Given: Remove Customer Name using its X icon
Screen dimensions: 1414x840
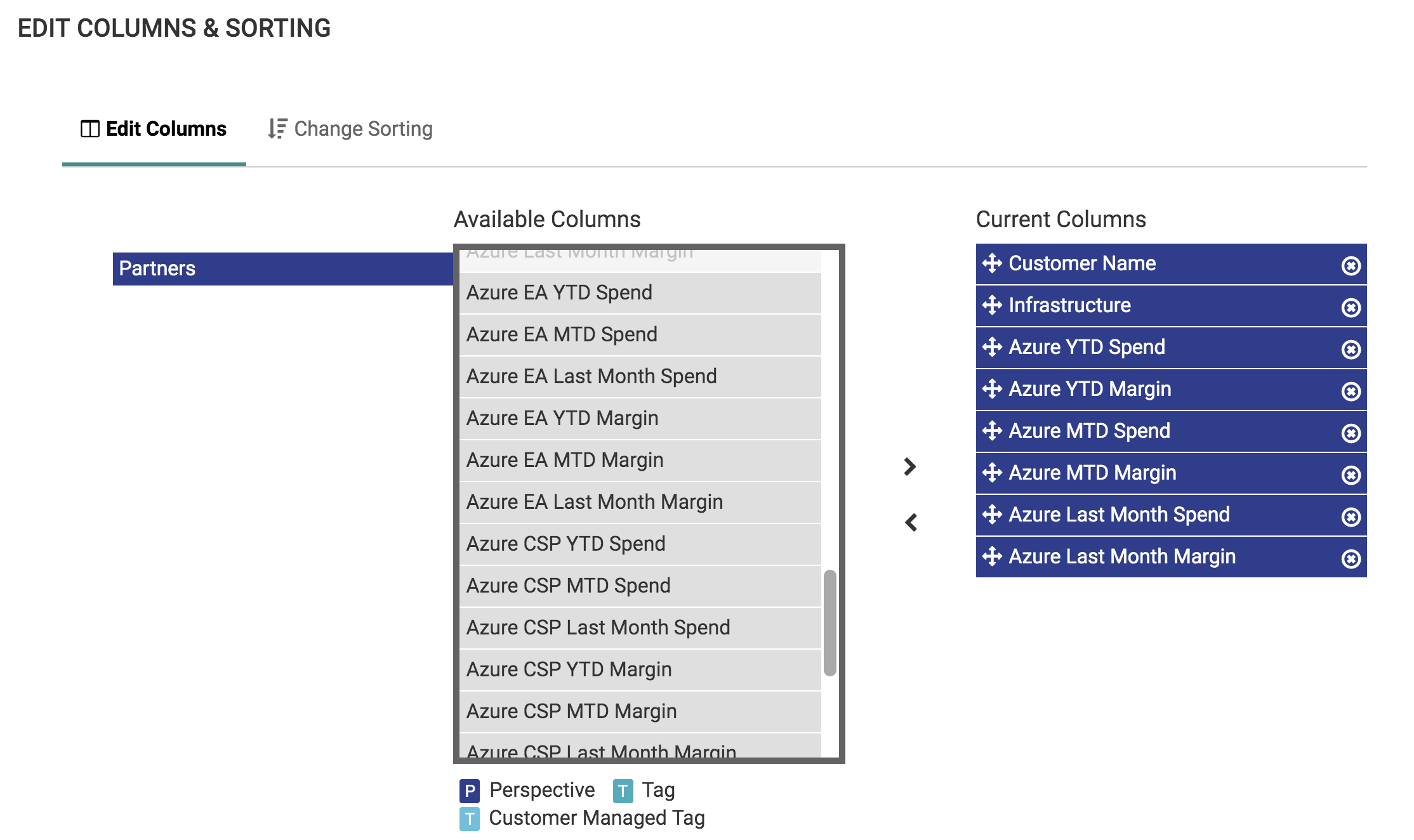Looking at the screenshot, I should (x=1351, y=264).
